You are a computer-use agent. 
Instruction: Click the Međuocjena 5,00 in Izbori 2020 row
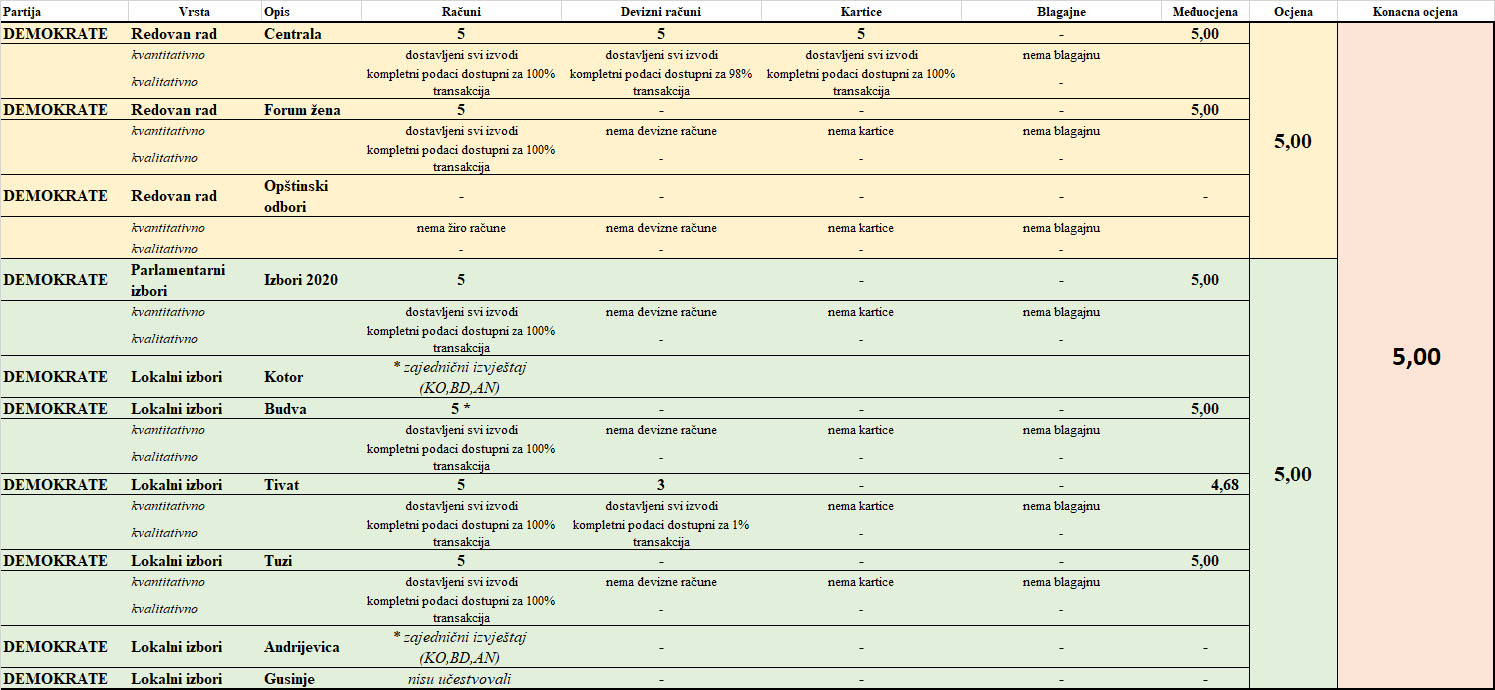pyautogui.click(x=1205, y=280)
